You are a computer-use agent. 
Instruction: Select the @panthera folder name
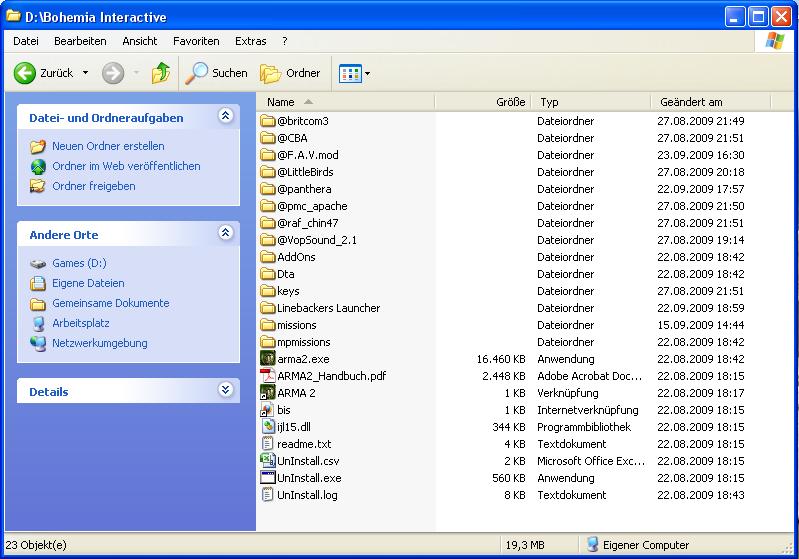pos(304,189)
